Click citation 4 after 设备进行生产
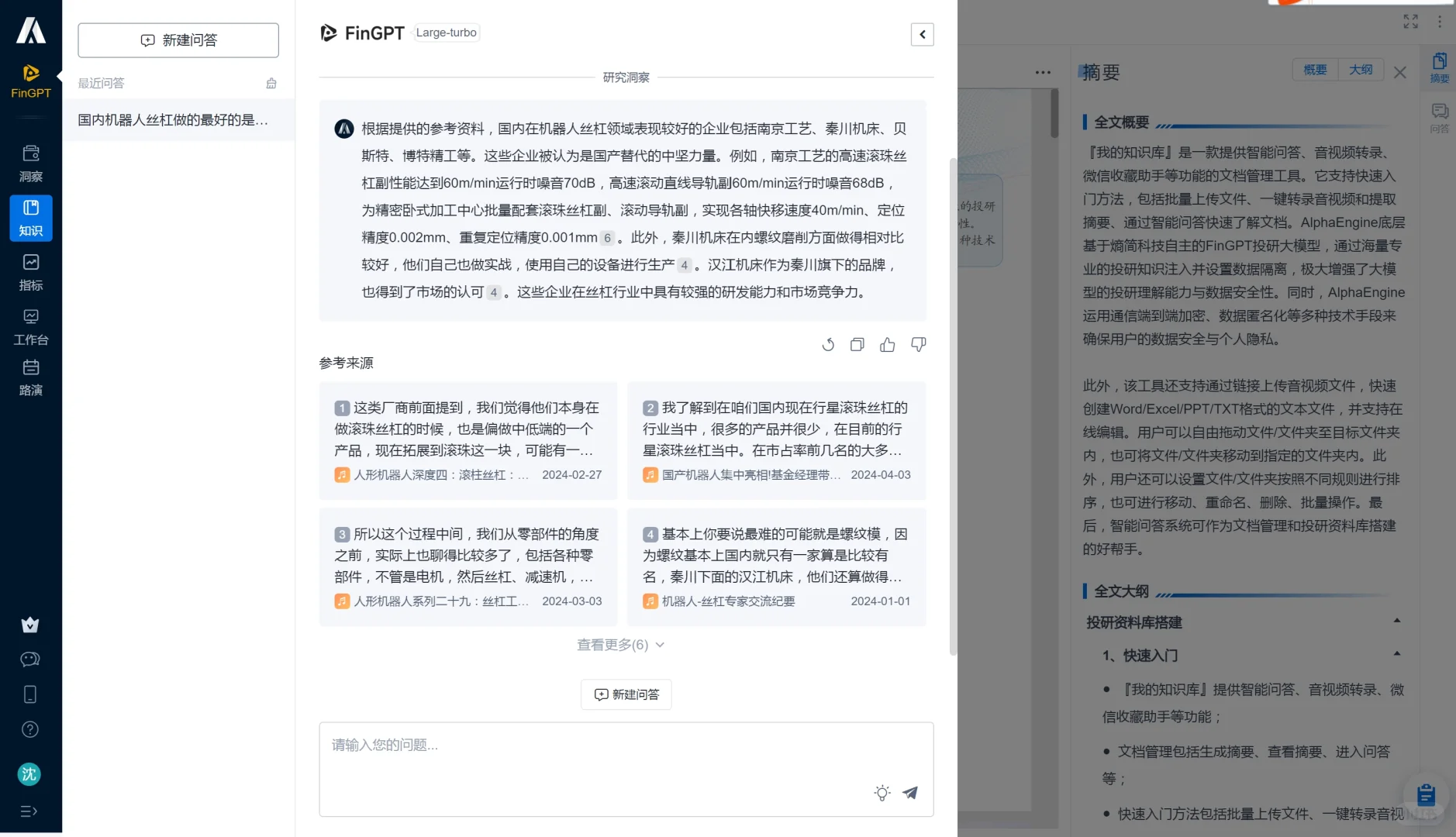 pyautogui.click(x=685, y=265)
